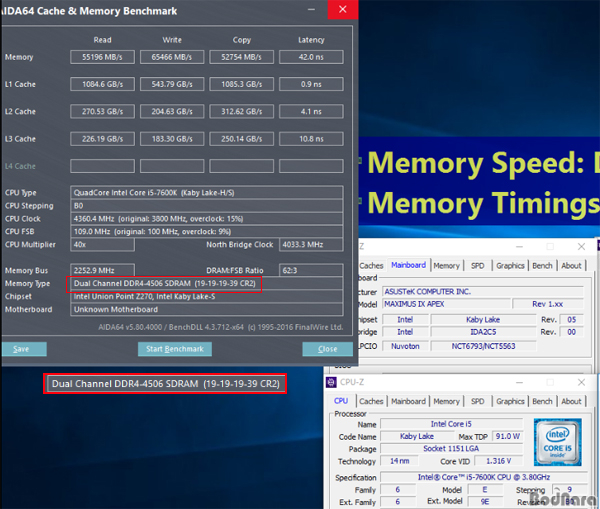Open About tab in lower CPU-Z window

[x=571, y=401]
